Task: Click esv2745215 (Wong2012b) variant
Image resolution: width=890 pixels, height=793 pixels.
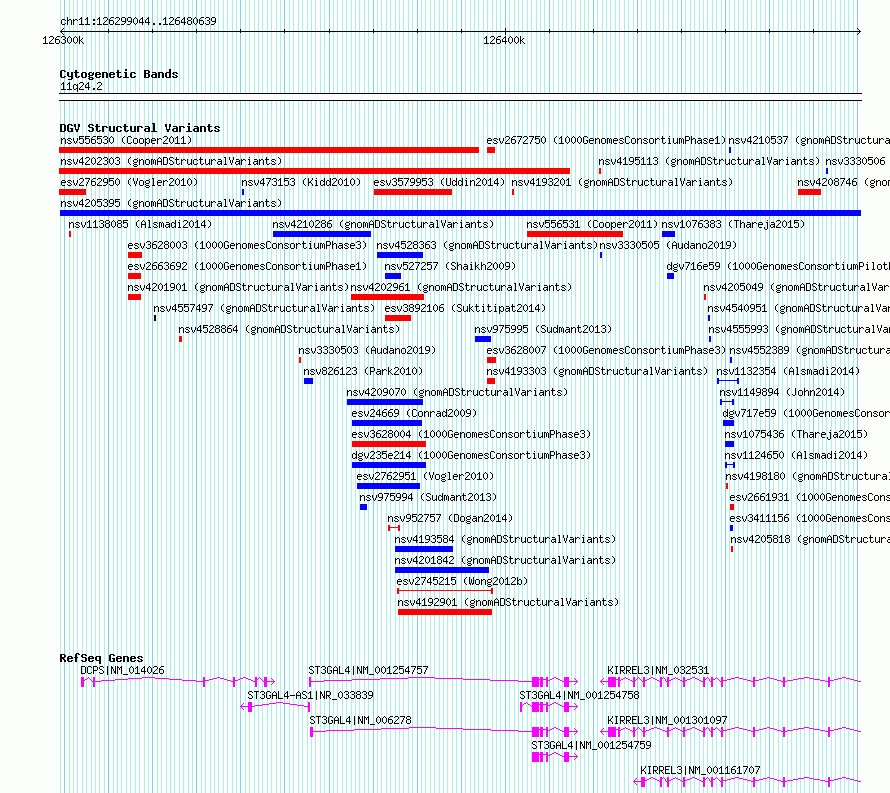Action: pyautogui.click(x=462, y=581)
